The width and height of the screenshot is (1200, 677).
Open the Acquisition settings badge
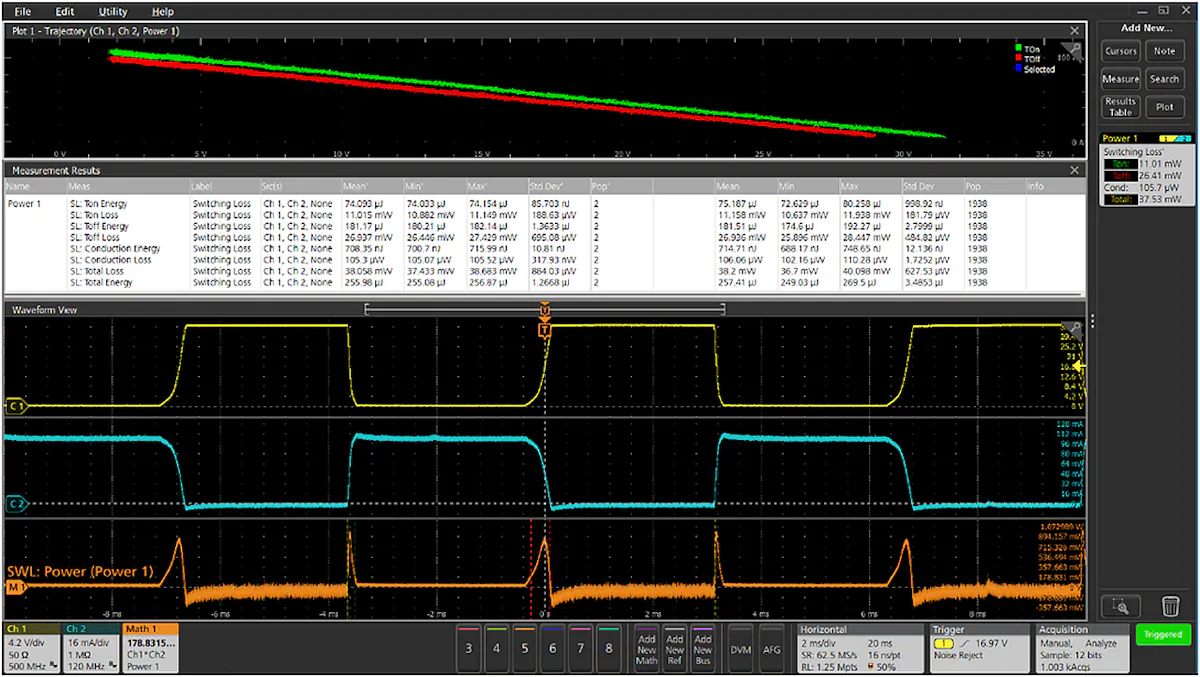tap(1081, 648)
